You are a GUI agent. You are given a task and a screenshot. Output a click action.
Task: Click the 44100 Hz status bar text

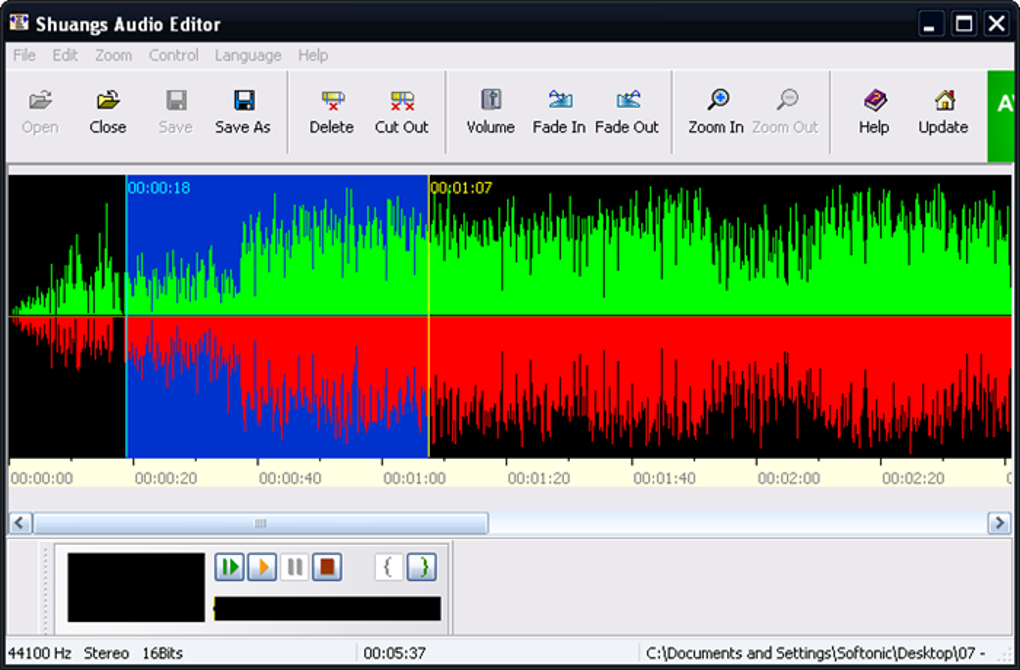(40, 653)
